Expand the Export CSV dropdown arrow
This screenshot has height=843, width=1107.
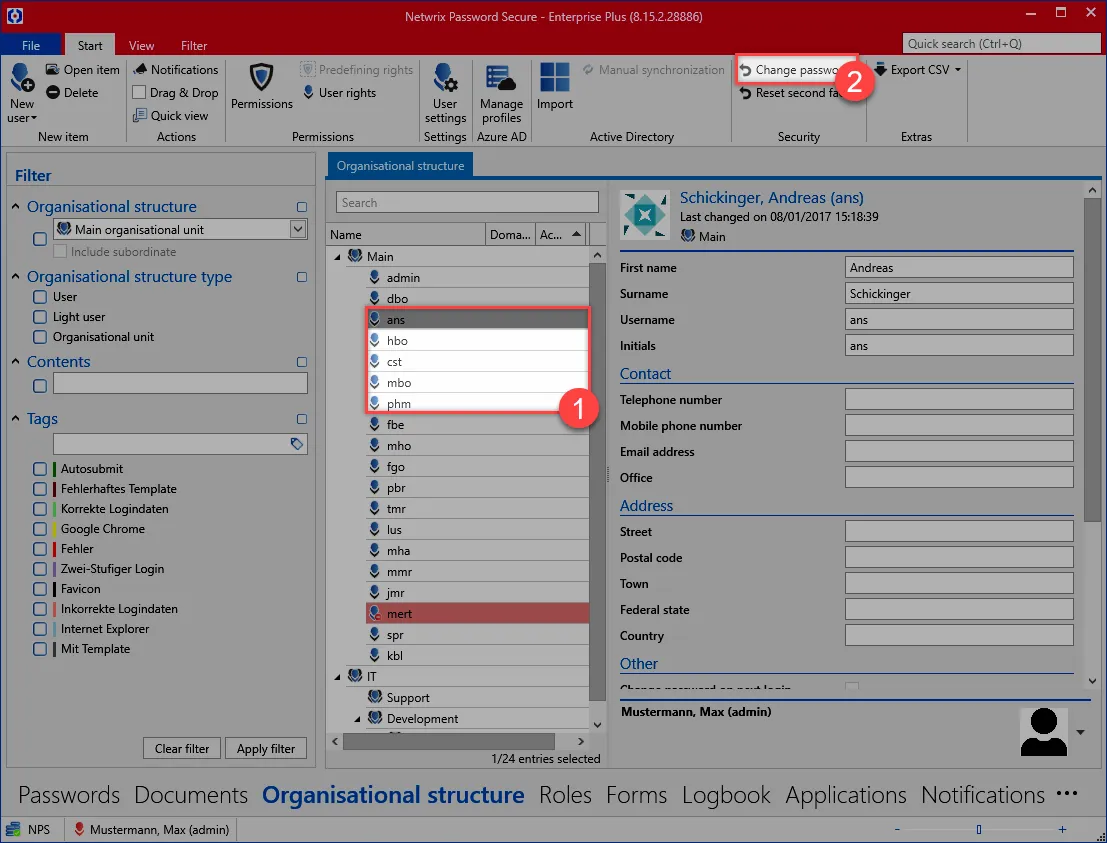[958, 70]
